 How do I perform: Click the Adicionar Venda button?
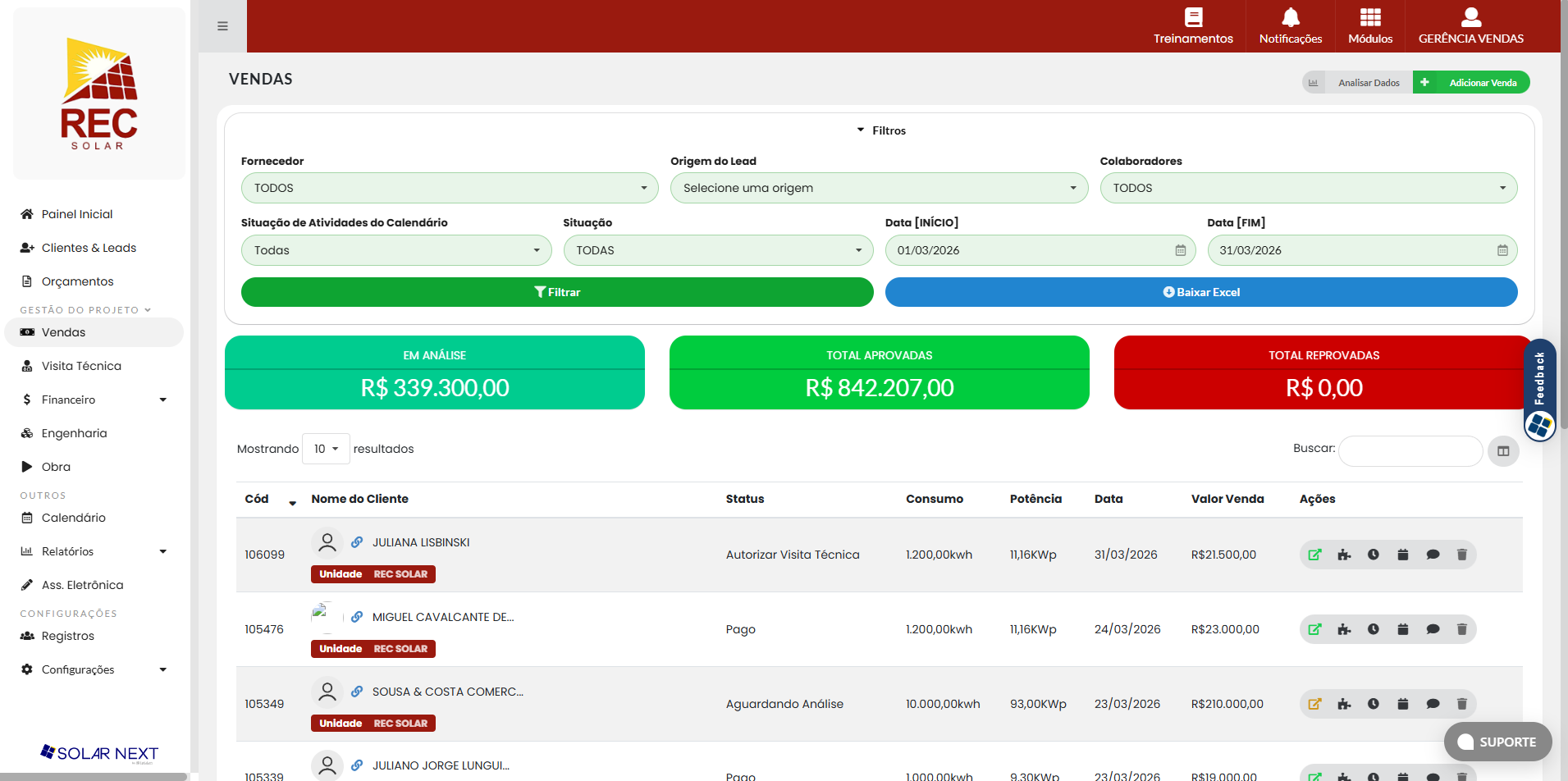[x=1471, y=82]
